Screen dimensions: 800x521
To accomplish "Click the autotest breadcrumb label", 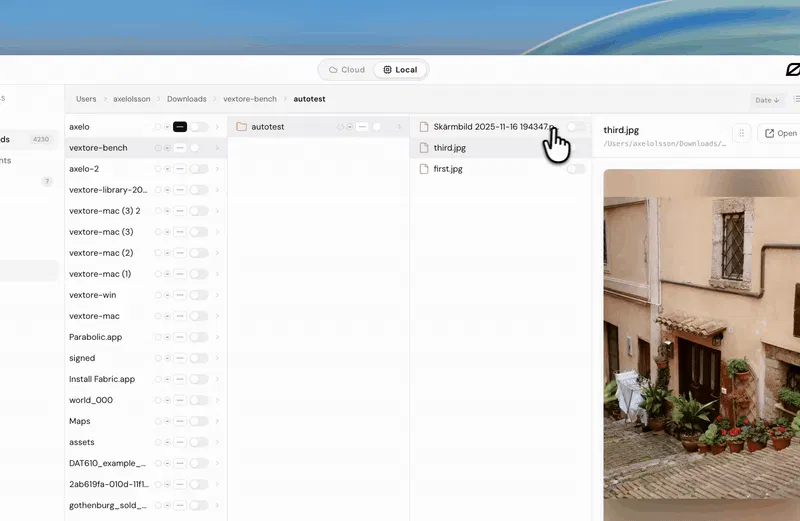I will tap(309, 99).
